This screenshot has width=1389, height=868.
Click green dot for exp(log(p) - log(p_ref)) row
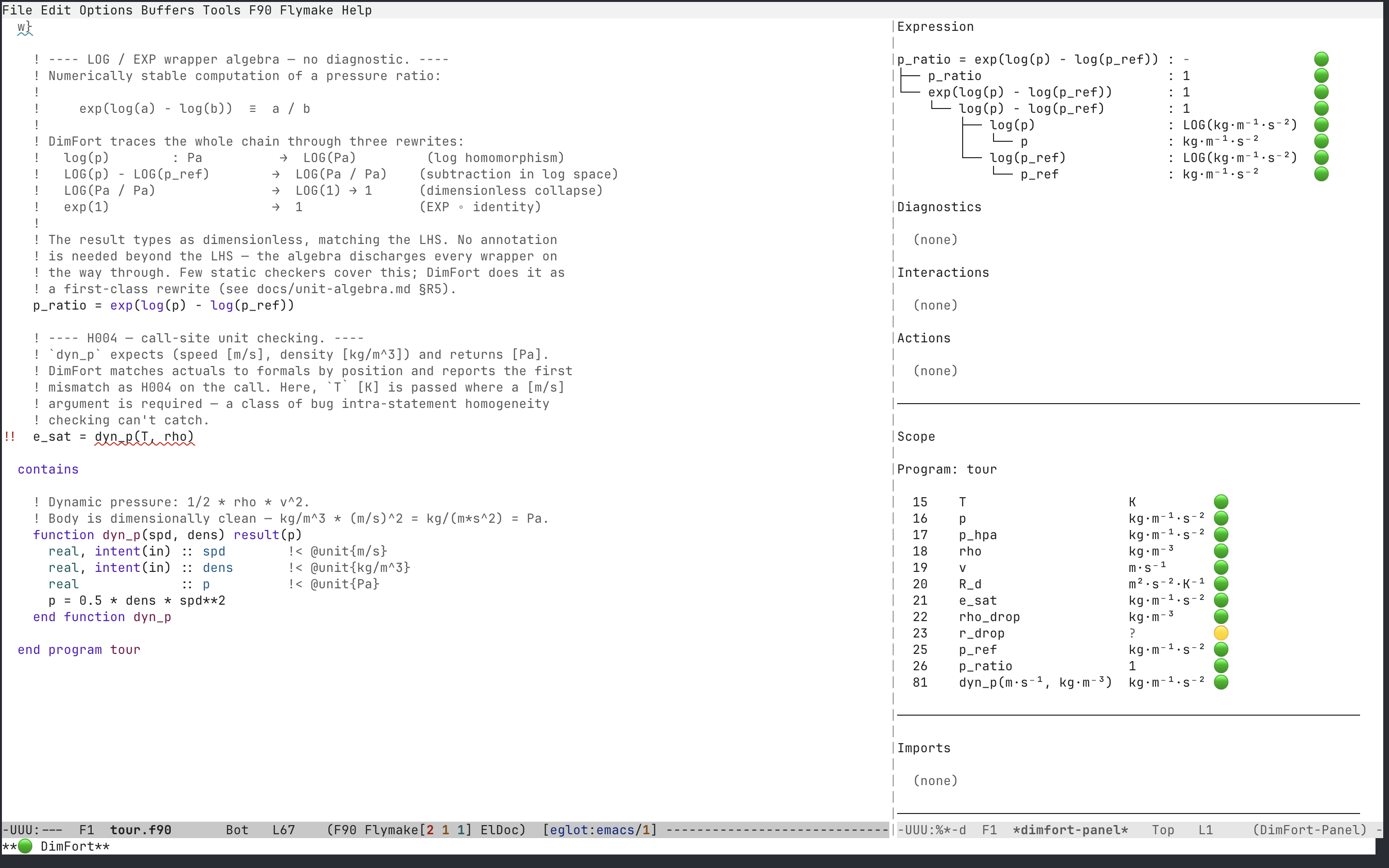pyautogui.click(x=1321, y=92)
